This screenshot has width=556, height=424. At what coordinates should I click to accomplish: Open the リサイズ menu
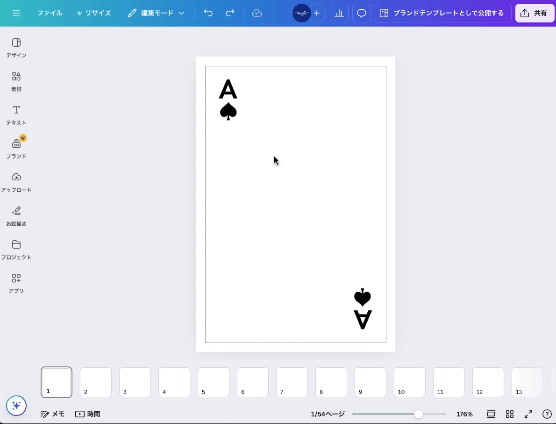click(x=94, y=13)
